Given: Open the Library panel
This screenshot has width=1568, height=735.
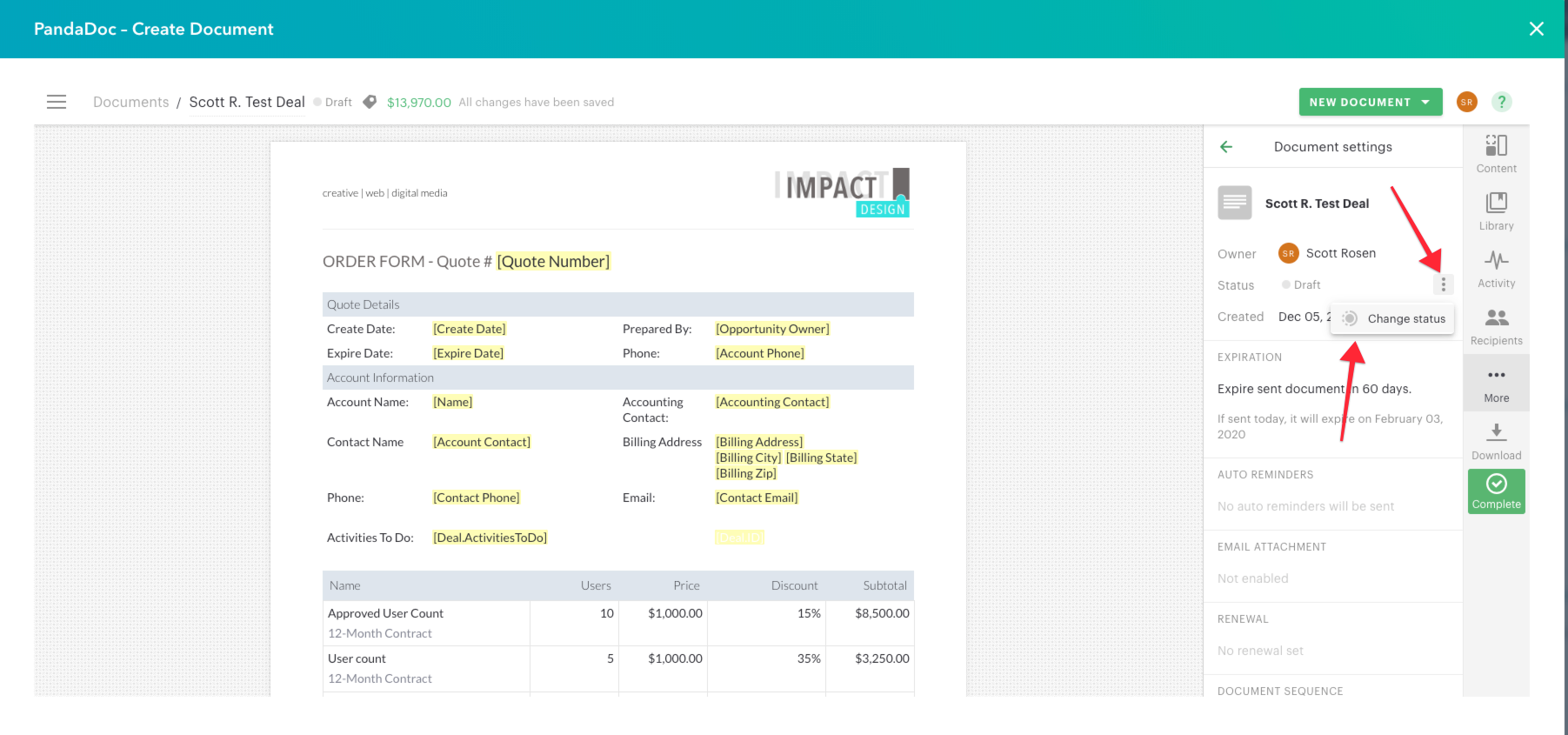Looking at the screenshot, I should [x=1496, y=211].
